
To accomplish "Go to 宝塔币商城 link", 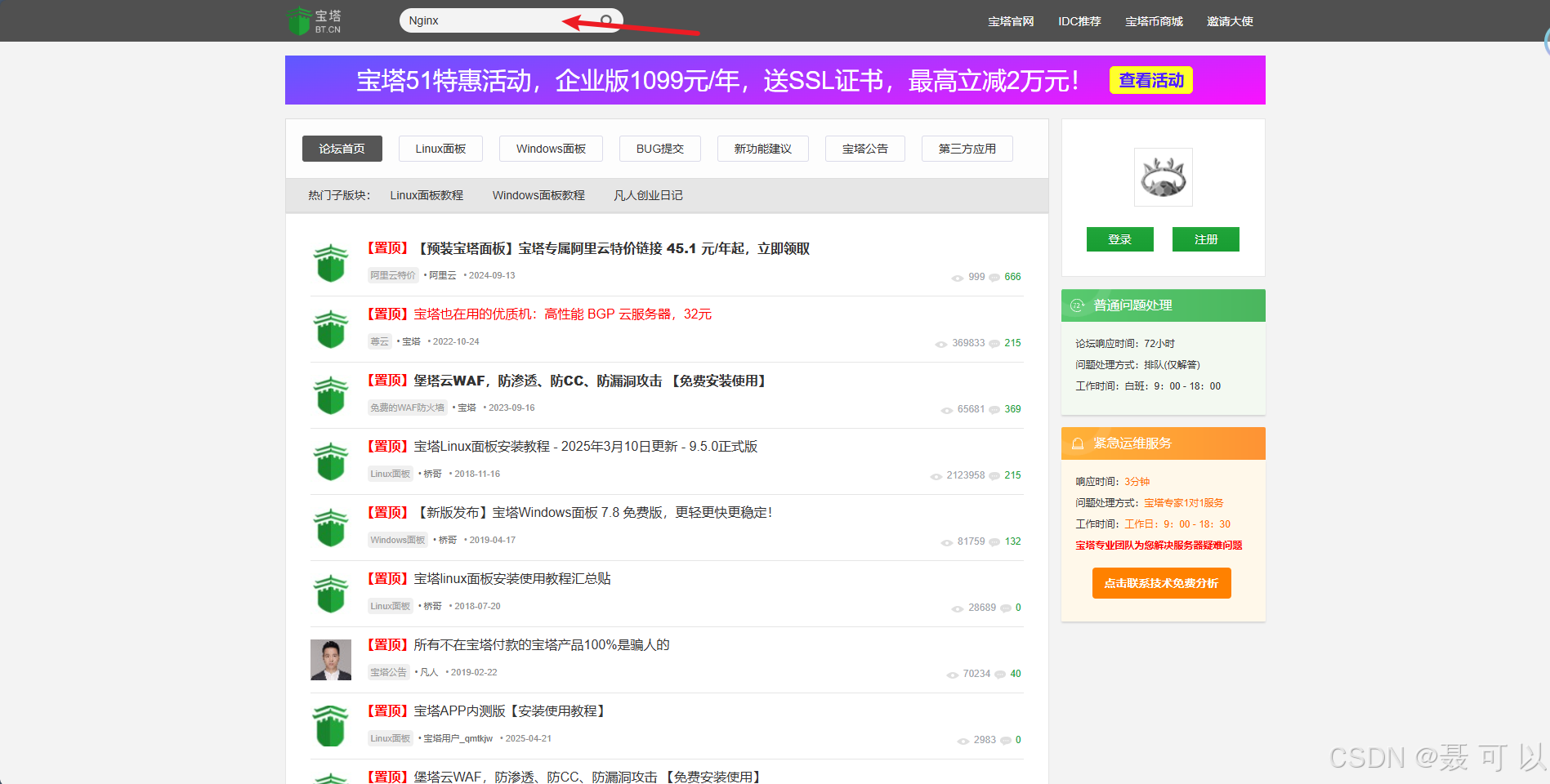I will tap(1154, 21).
